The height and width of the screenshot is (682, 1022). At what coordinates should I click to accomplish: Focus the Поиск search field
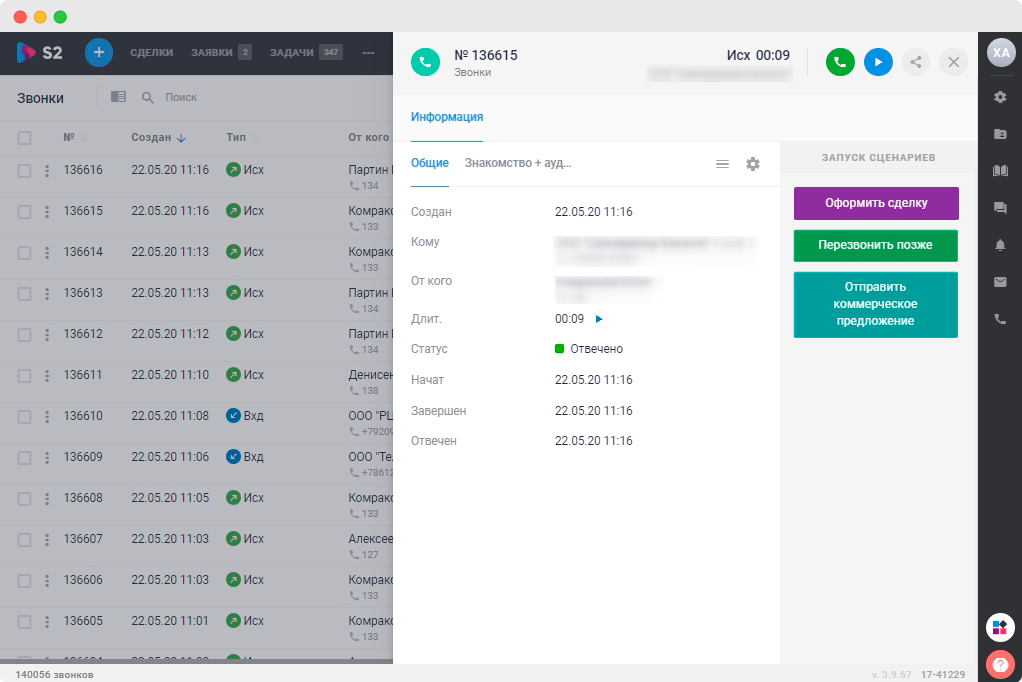(x=181, y=97)
